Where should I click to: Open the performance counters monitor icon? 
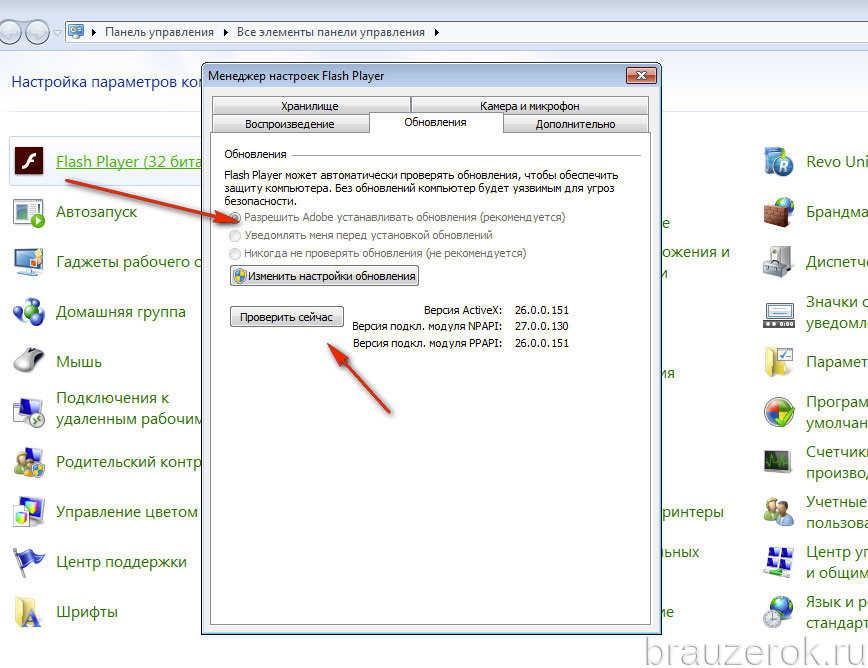click(779, 461)
